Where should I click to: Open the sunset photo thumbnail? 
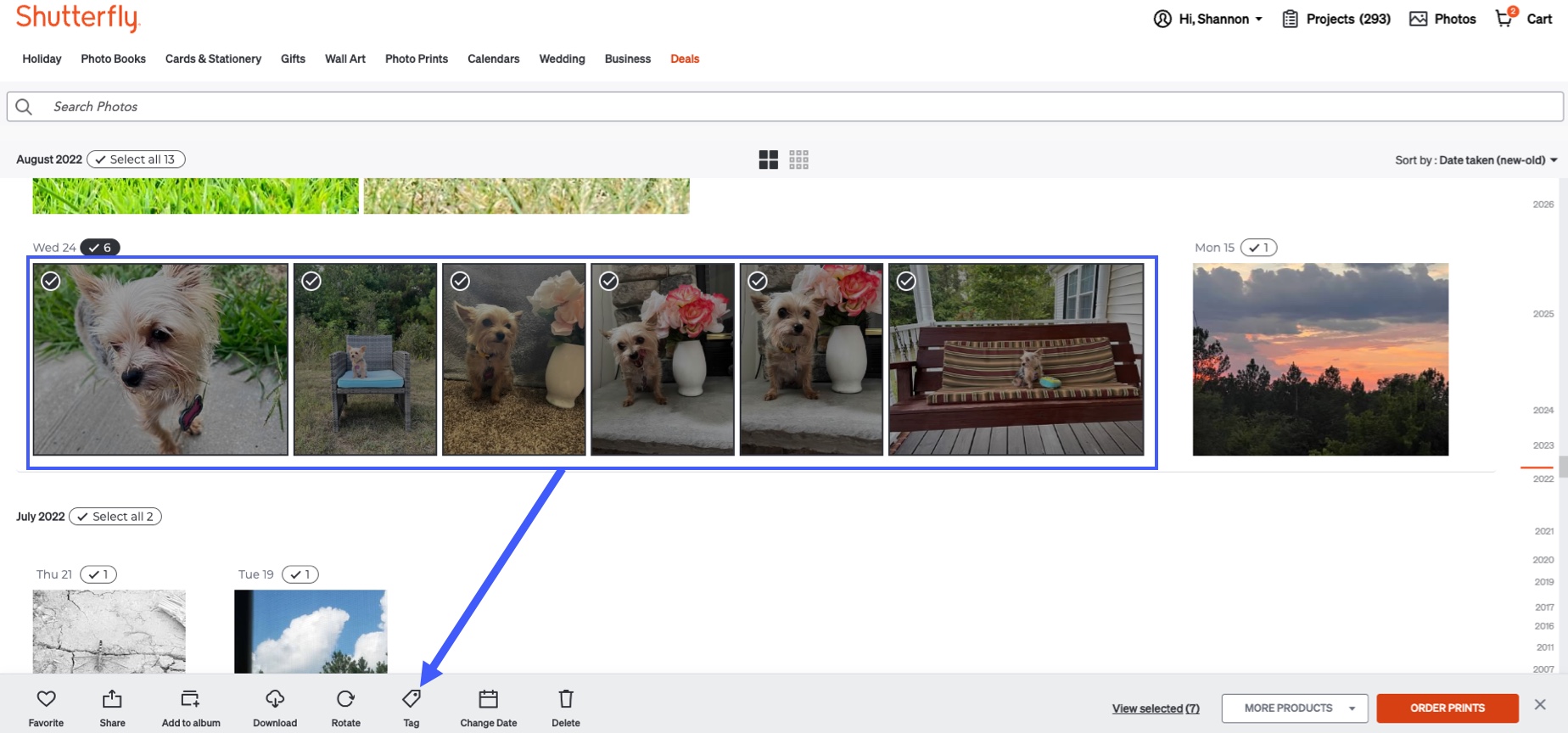point(1320,359)
